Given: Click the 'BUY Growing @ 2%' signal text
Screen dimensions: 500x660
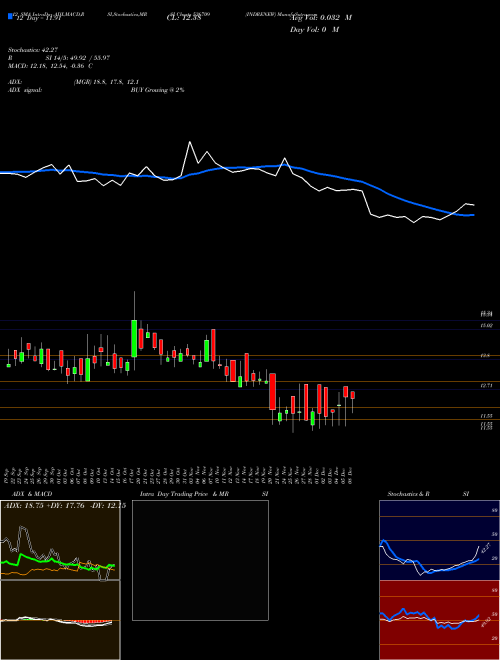Looking at the screenshot, I should 157,90.
